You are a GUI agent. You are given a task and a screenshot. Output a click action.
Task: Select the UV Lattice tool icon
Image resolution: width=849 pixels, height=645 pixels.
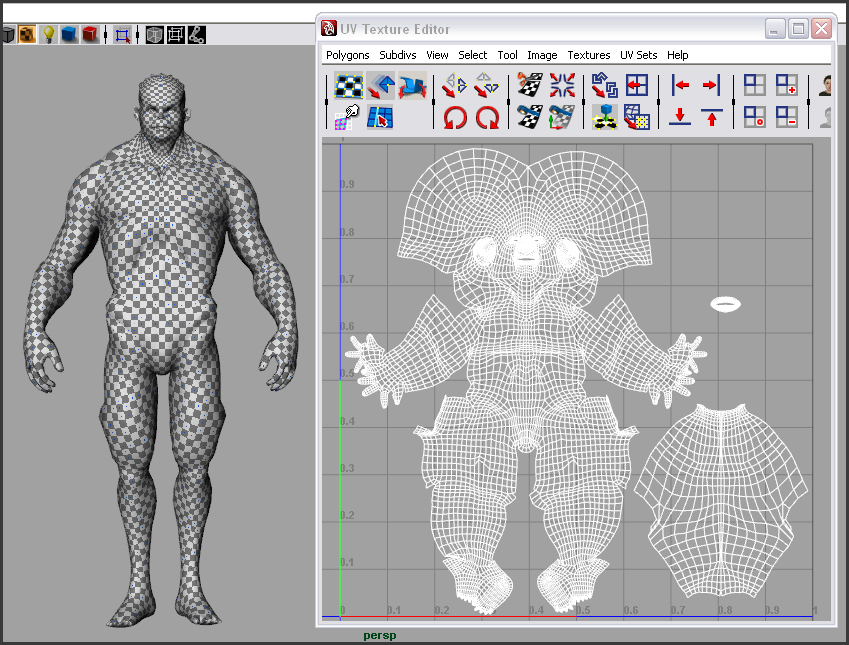click(x=349, y=86)
